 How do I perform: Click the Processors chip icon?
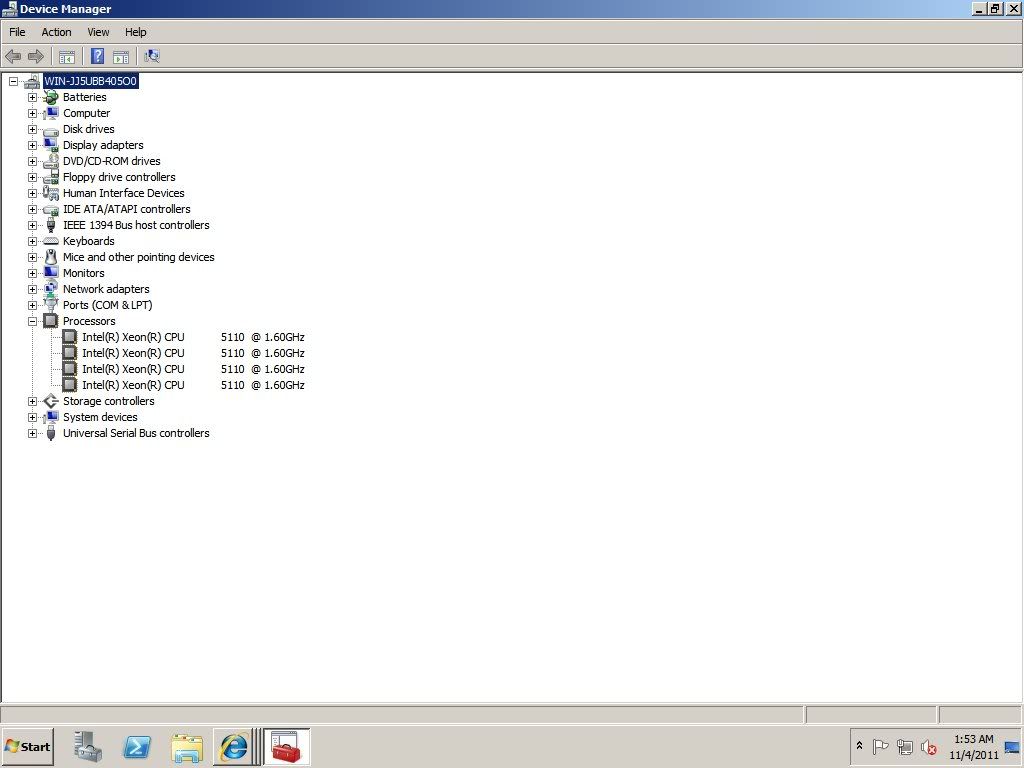pyautogui.click(x=50, y=321)
